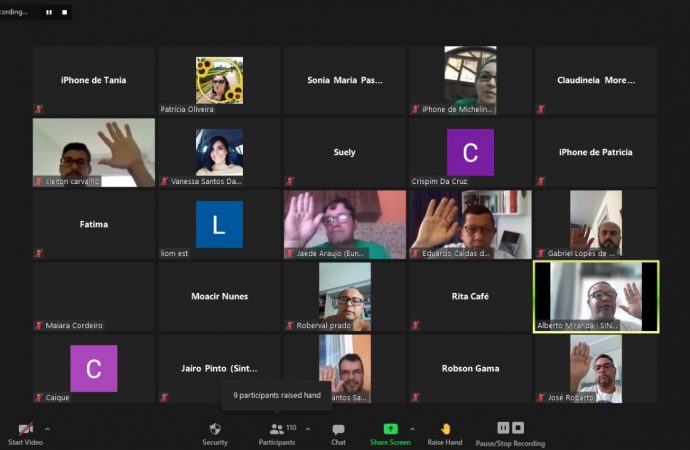Stop the recording from the top-left indicator

(x=64, y=12)
